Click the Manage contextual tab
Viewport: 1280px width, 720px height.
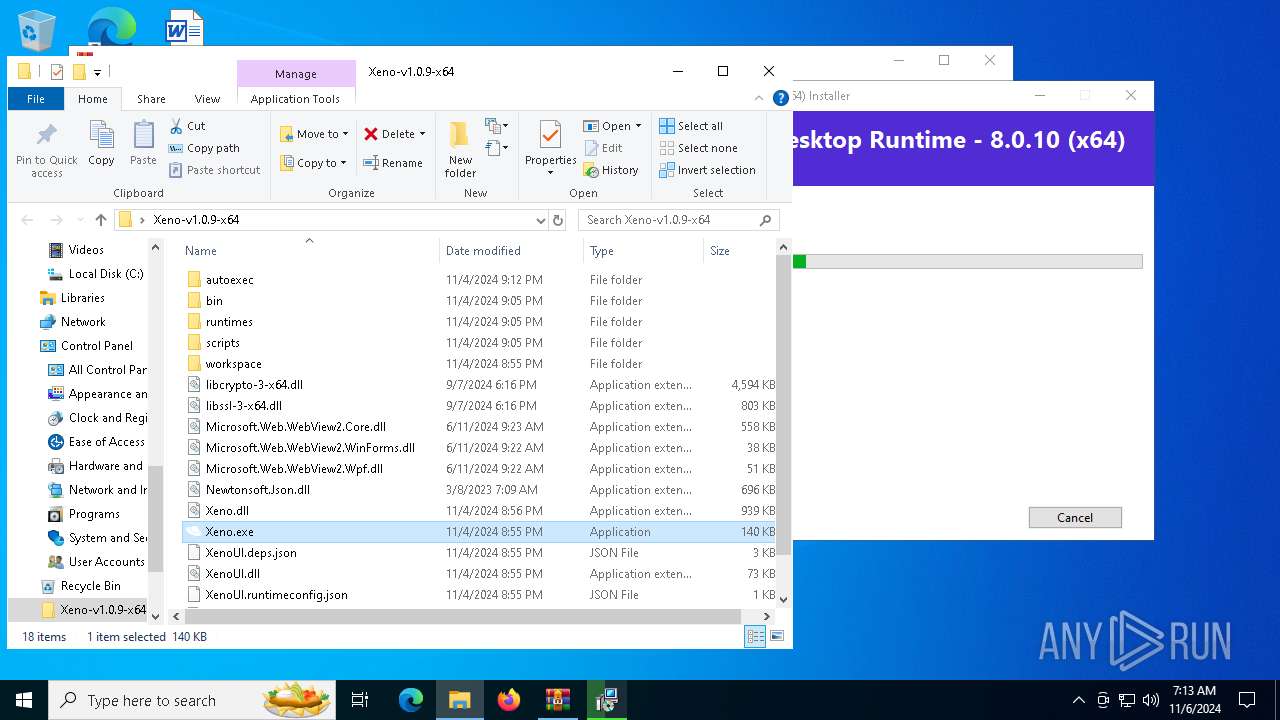point(296,74)
